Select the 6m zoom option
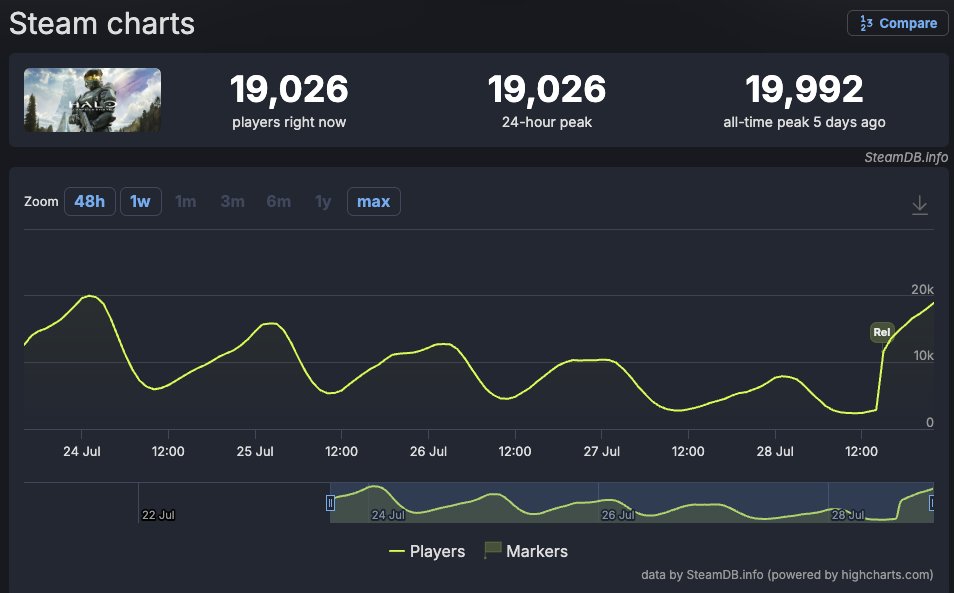Viewport: 954px width, 593px height. click(279, 201)
